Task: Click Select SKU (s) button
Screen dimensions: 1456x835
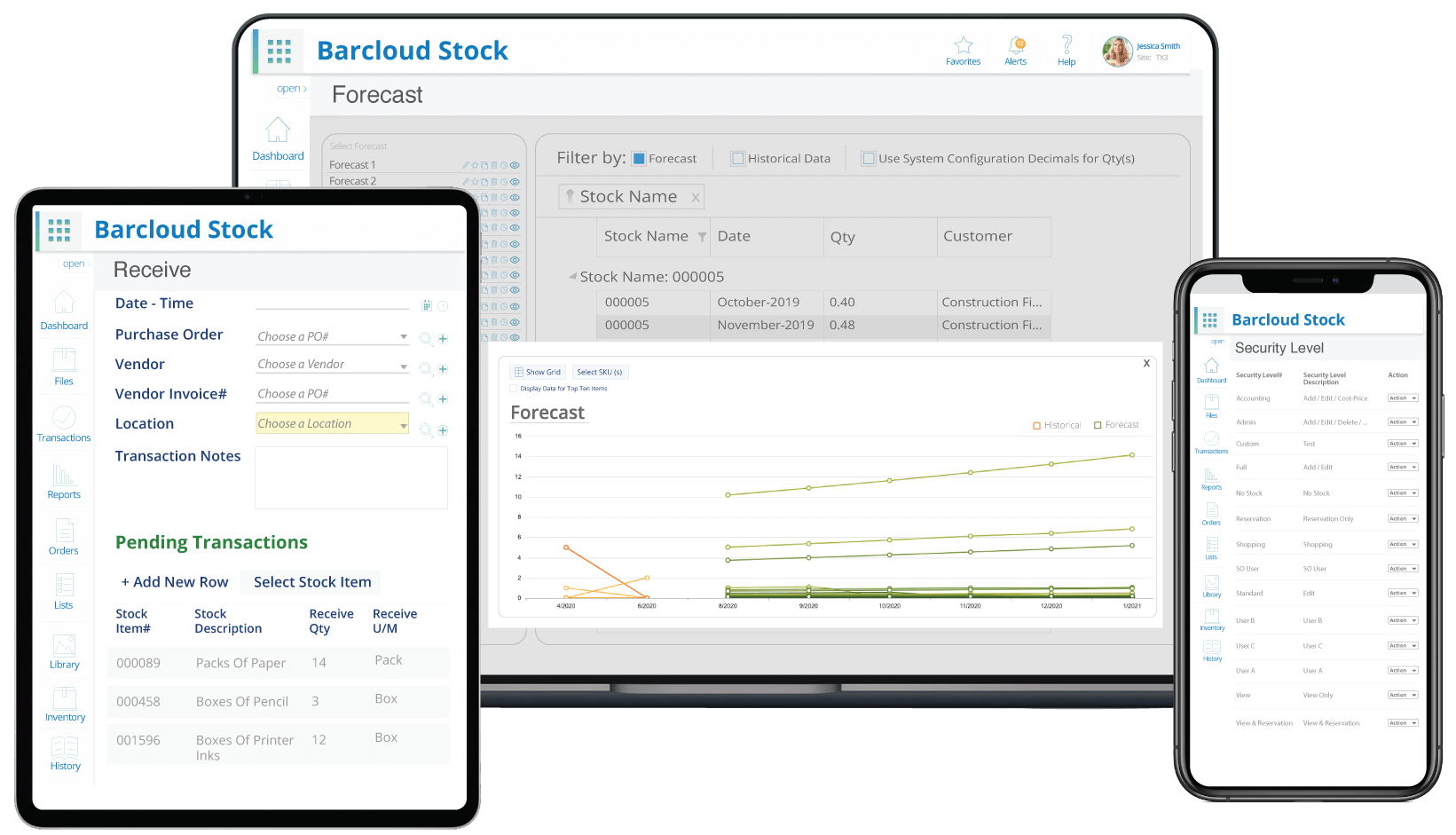Action: point(599,372)
